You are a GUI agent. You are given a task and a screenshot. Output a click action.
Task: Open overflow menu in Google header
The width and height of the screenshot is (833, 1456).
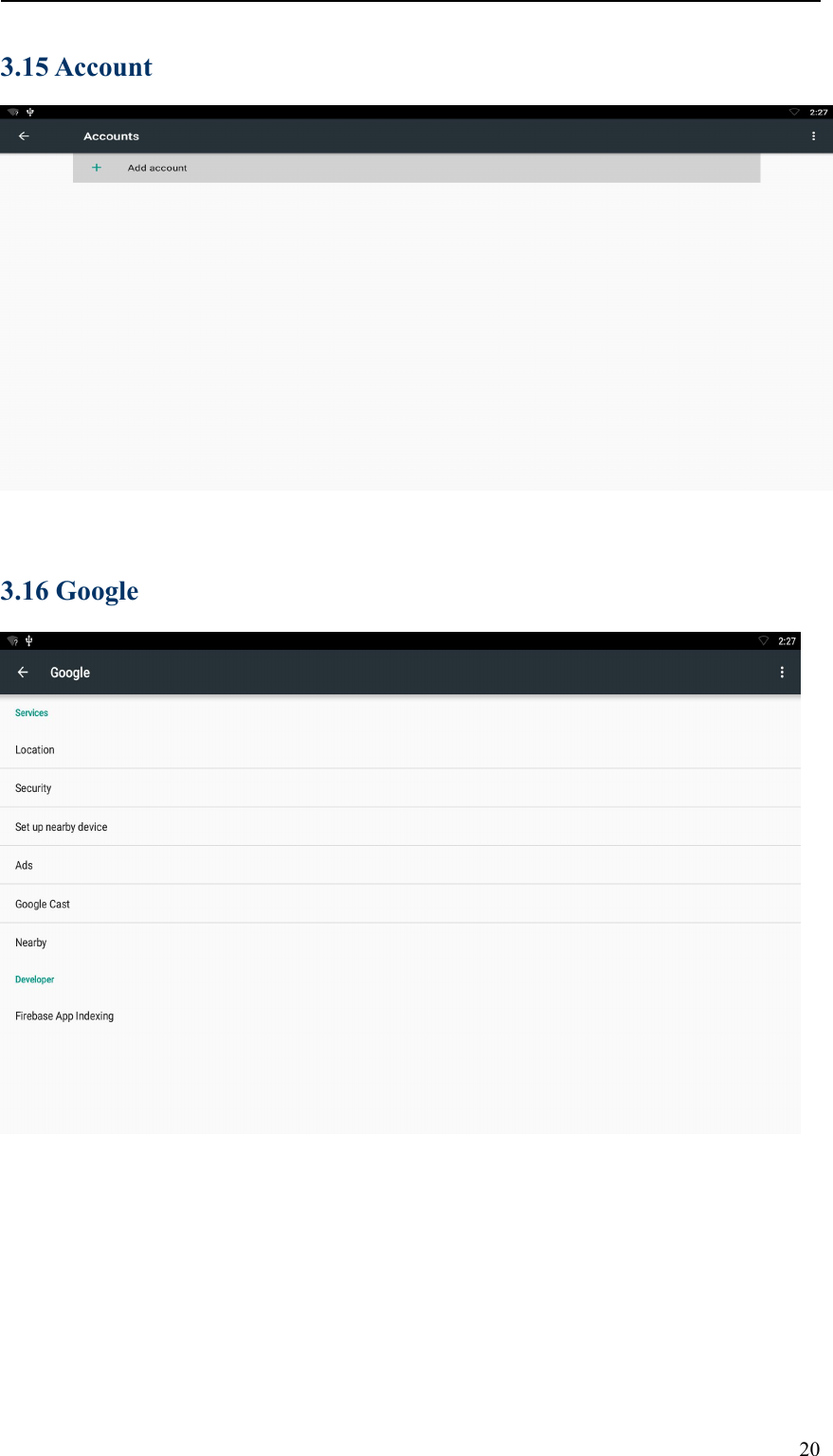pyautogui.click(x=782, y=673)
